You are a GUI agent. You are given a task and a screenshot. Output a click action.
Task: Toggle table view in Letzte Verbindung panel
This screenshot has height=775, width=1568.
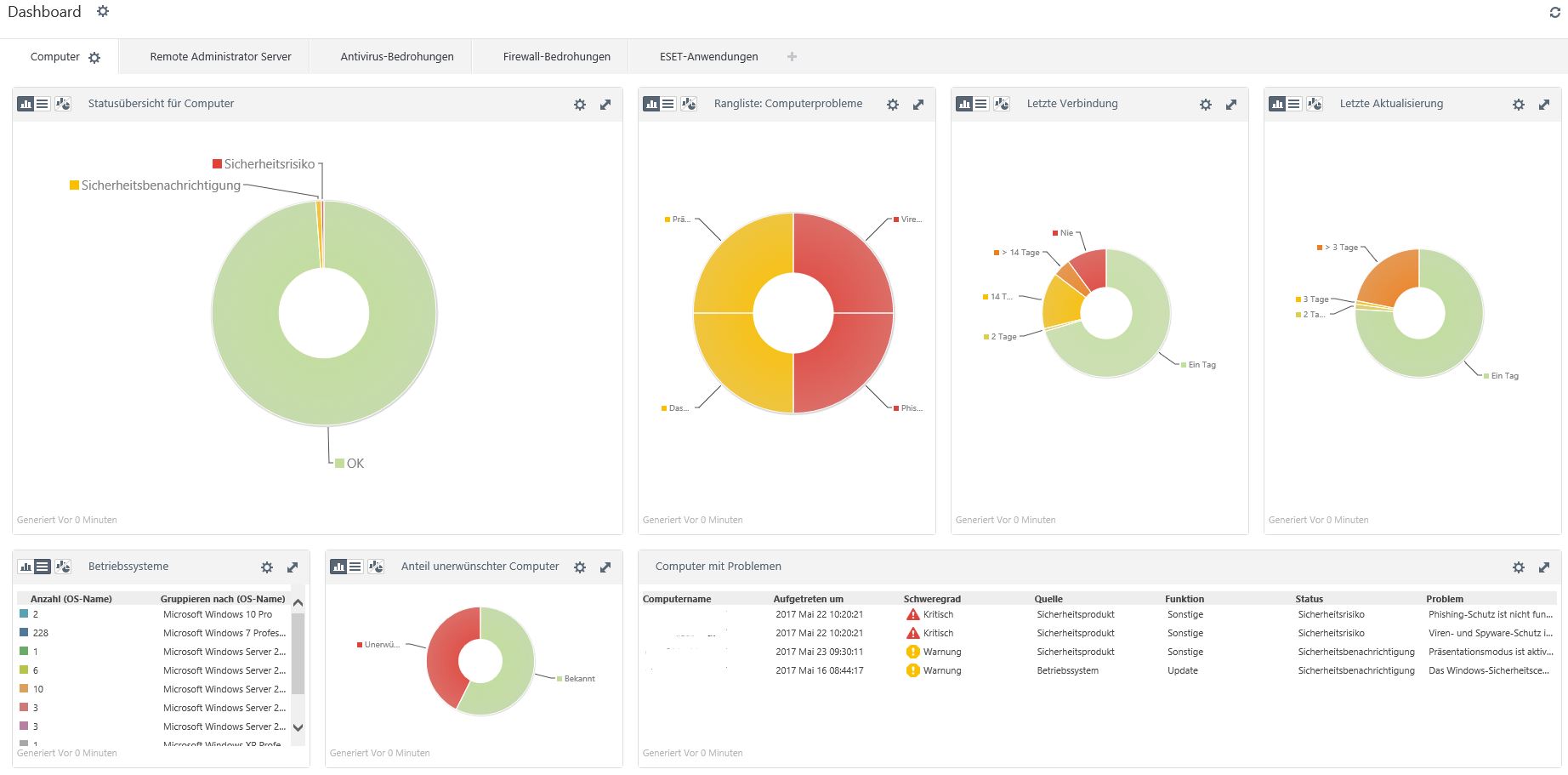click(980, 104)
